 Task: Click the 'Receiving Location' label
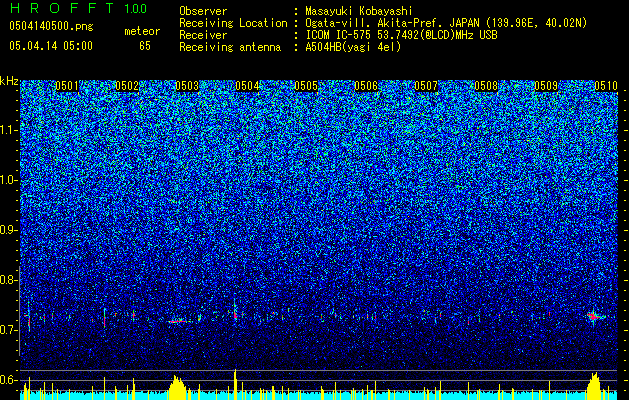tap(233, 23)
